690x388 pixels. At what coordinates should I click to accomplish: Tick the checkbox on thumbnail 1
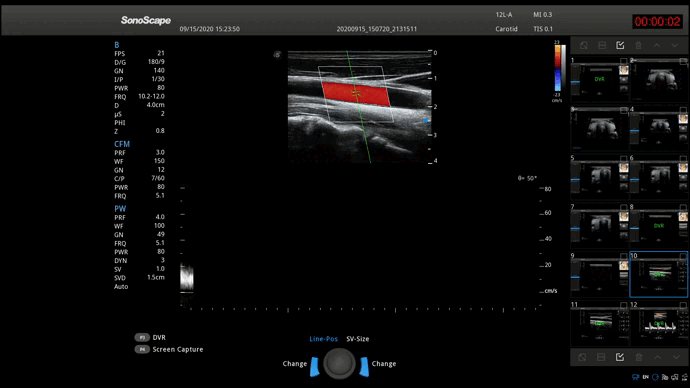pyautogui.click(x=624, y=61)
